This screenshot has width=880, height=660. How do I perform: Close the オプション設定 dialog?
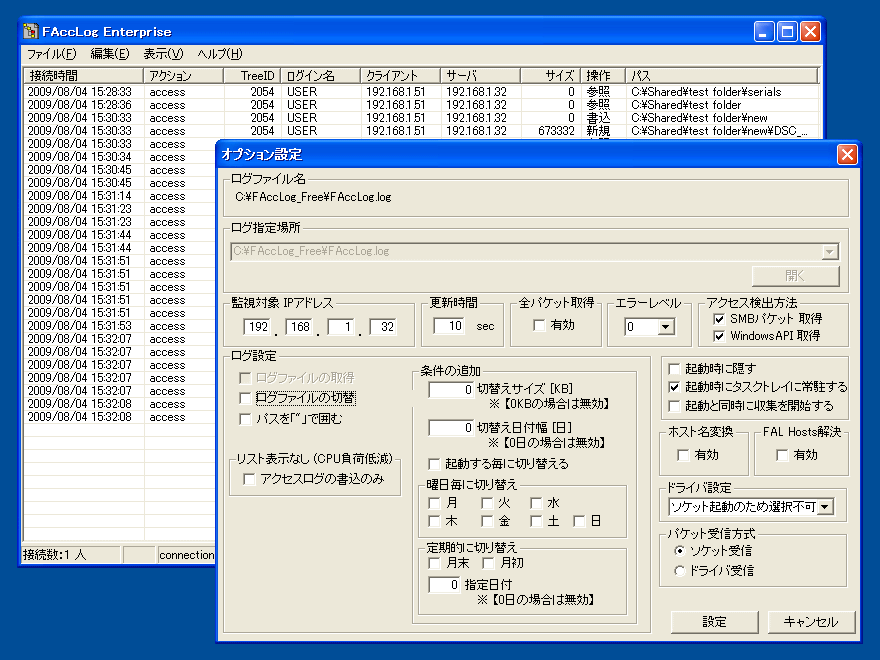847,154
